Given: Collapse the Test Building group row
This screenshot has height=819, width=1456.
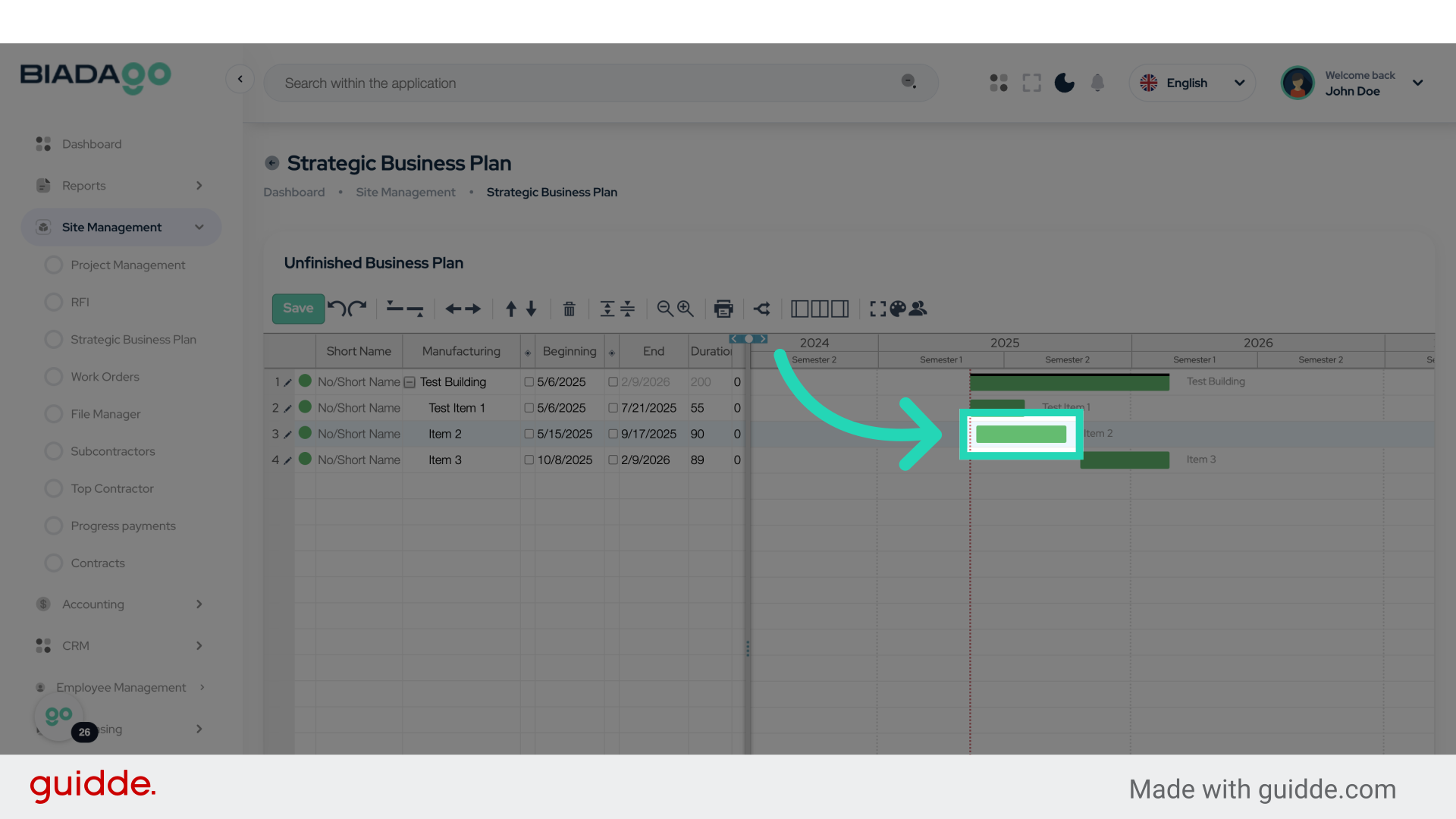Looking at the screenshot, I should [x=409, y=382].
